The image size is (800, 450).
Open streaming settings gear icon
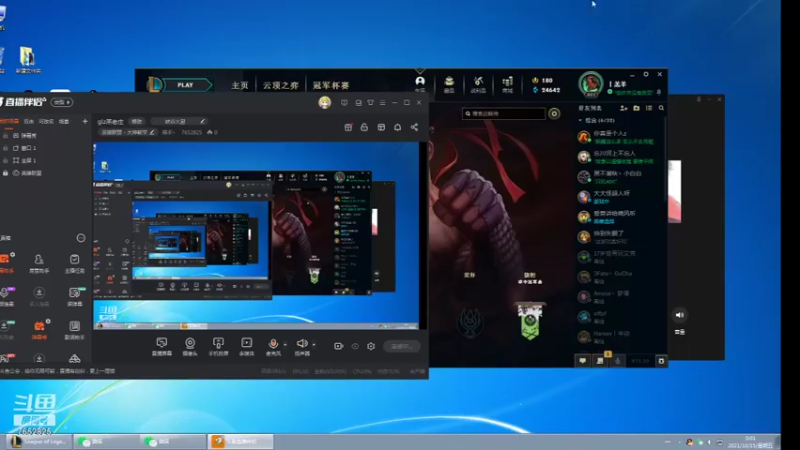click(371, 346)
